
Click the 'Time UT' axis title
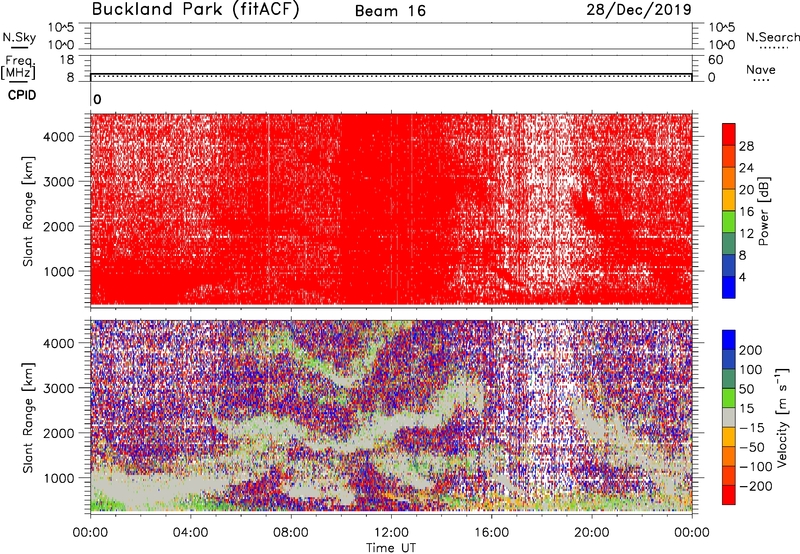click(x=391, y=547)
